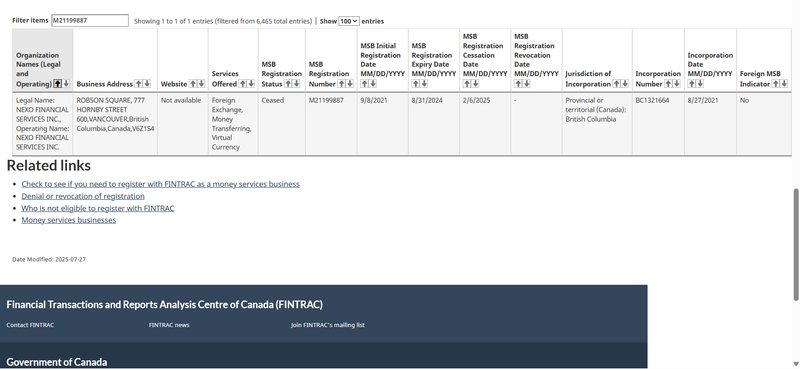Sort Business Address descending arrow

pos(147,84)
